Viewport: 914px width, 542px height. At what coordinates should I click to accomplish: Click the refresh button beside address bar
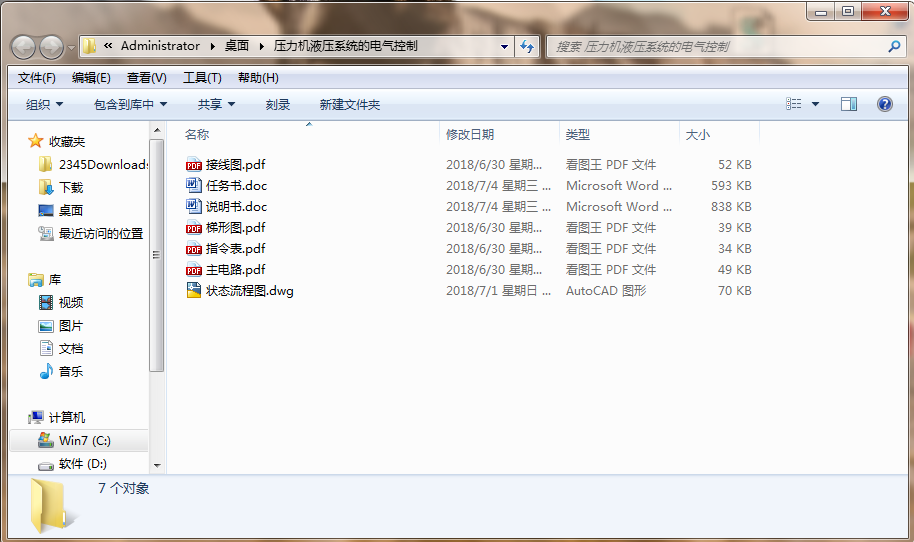click(527, 47)
